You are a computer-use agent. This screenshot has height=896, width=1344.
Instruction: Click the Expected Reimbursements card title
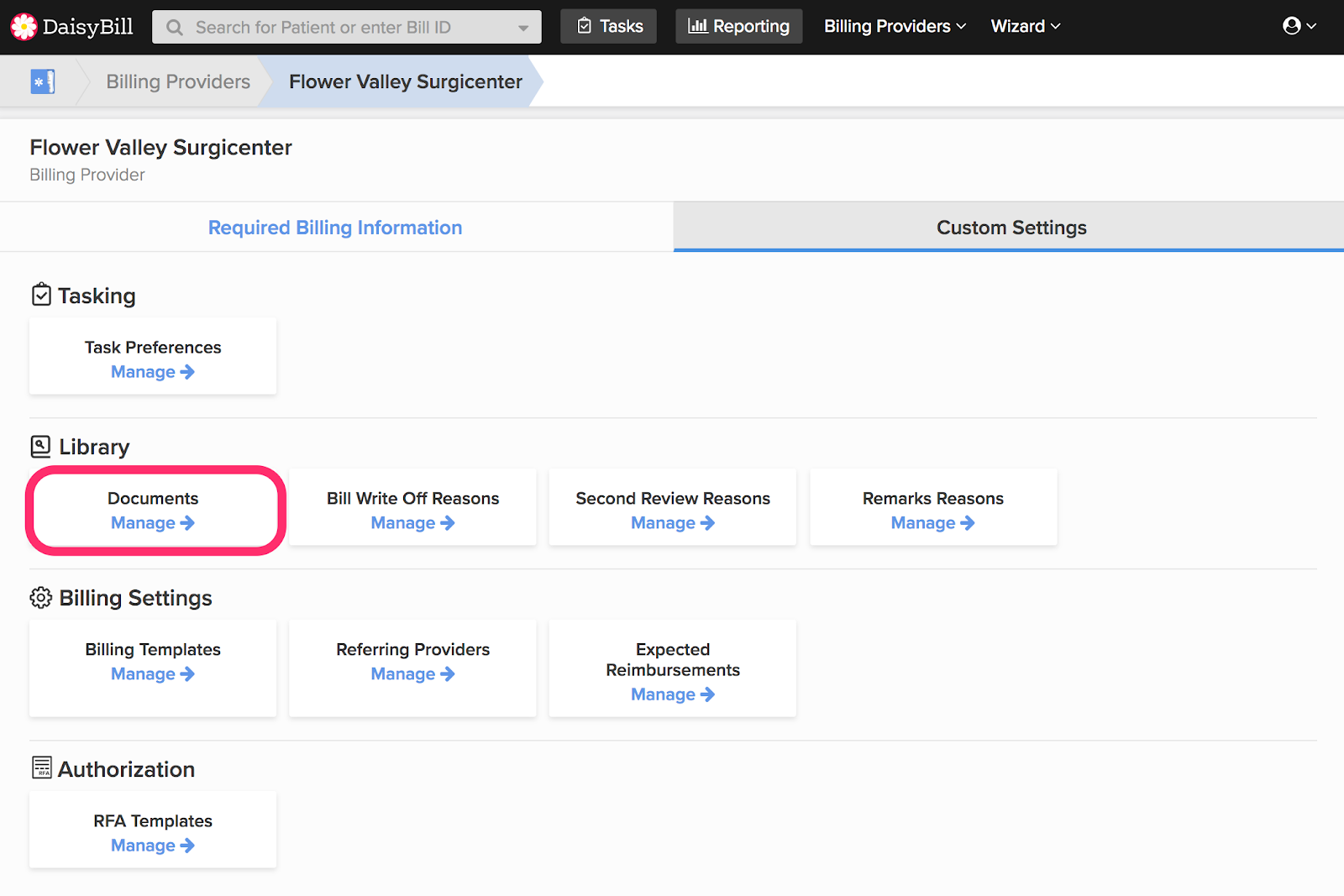pos(673,659)
